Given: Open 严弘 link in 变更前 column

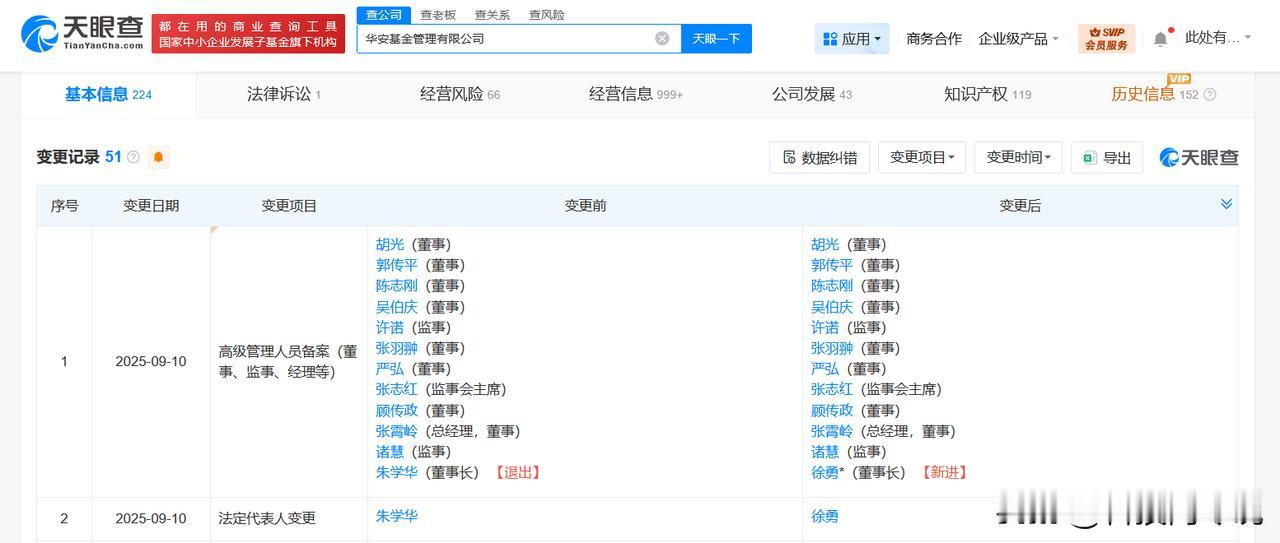Looking at the screenshot, I should 391,369.
